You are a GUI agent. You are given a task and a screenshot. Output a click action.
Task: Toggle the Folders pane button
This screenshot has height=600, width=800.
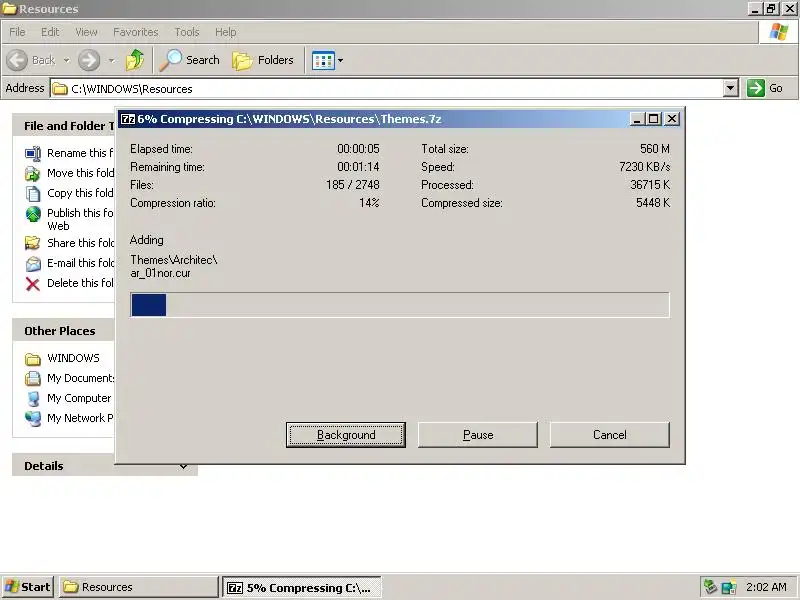point(263,60)
